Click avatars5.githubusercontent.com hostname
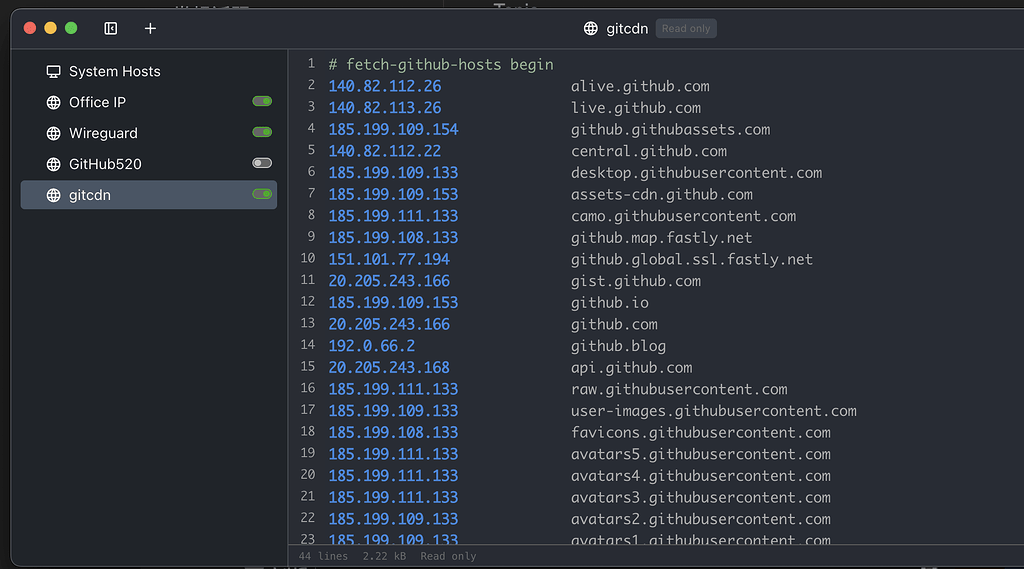1024x569 pixels. [x=701, y=454]
